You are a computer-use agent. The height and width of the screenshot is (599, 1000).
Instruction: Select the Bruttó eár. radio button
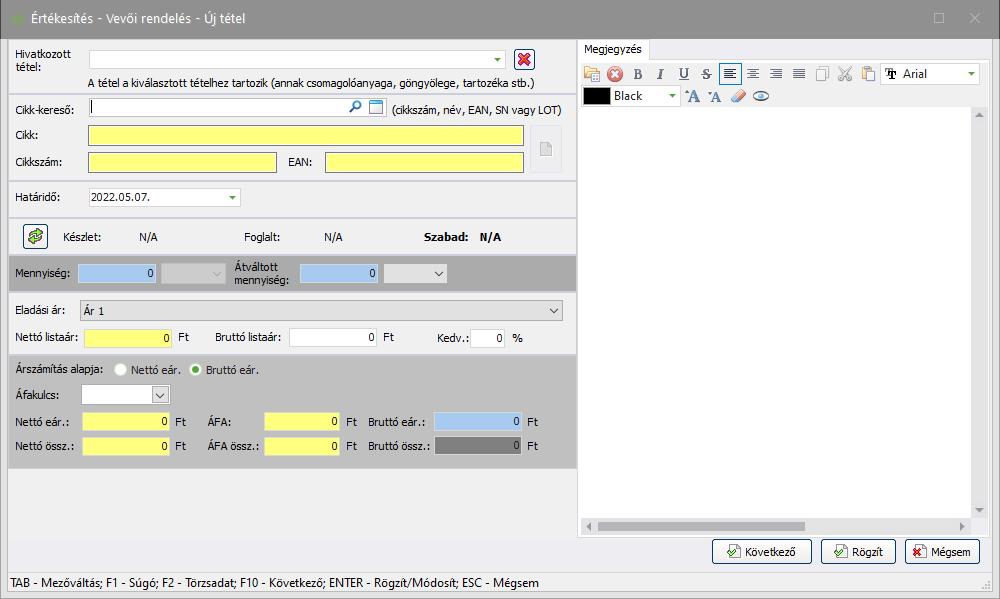point(196,369)
